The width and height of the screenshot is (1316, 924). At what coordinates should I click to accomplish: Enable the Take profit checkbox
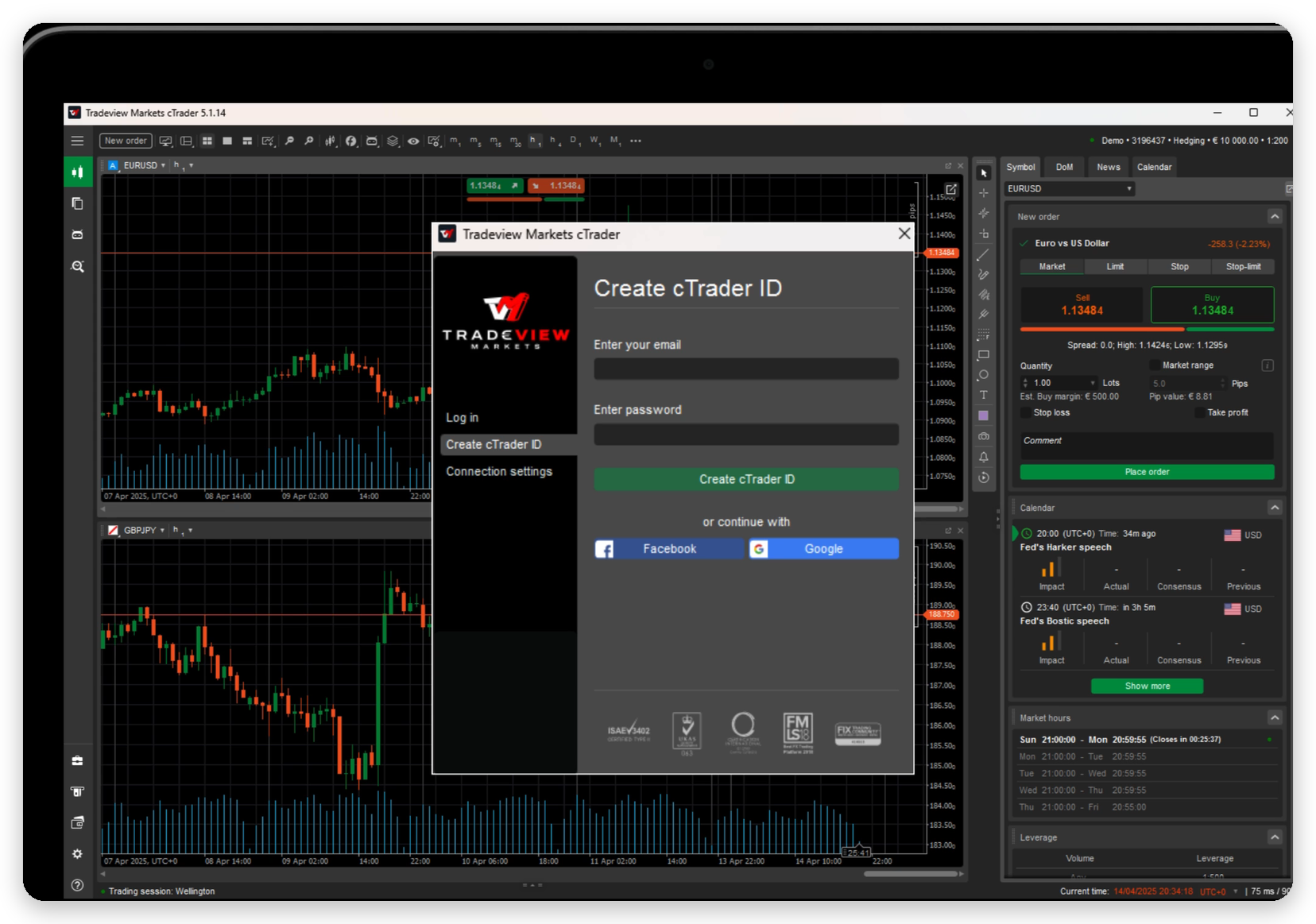pyautogui.click(x=1199, y=412)
